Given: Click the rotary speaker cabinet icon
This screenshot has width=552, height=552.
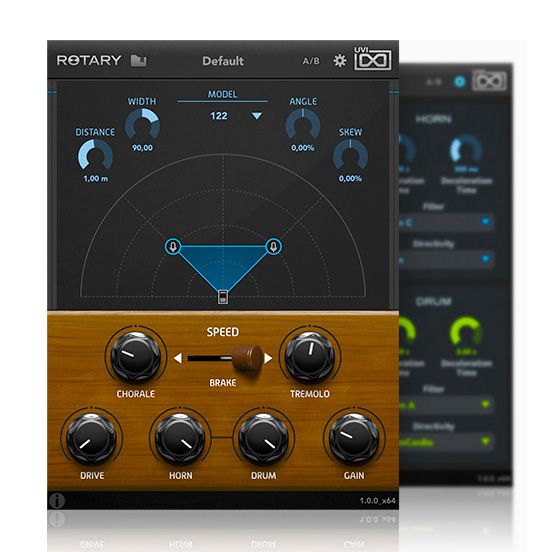Looking at the screenshot, I should (x=223, y=297).
